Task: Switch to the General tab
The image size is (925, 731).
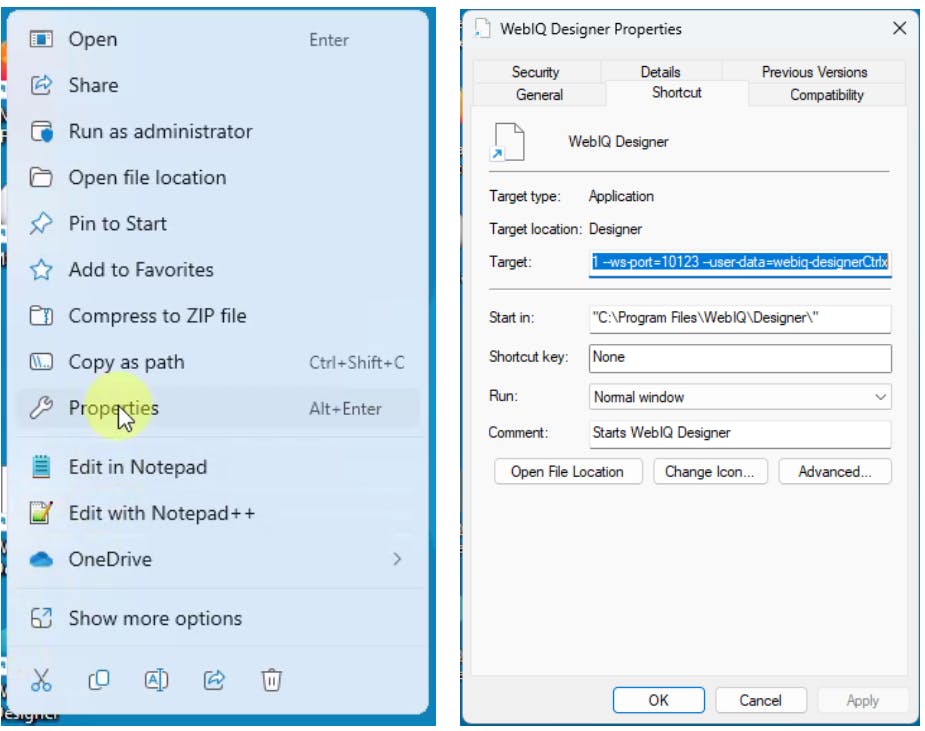Action: [x=539, y=94]
